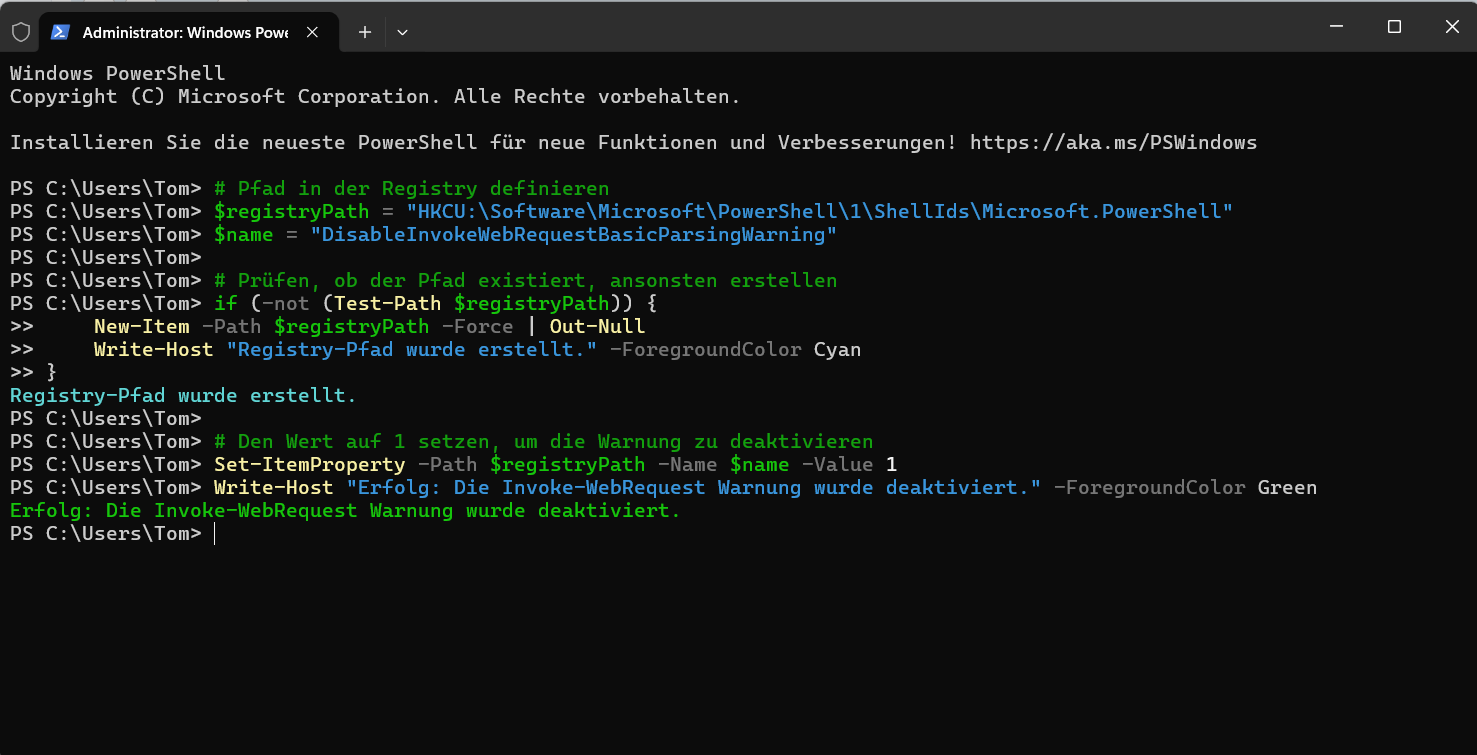Maximize the terminal window
1477x755 pixels.
[x=1394, y=27]
